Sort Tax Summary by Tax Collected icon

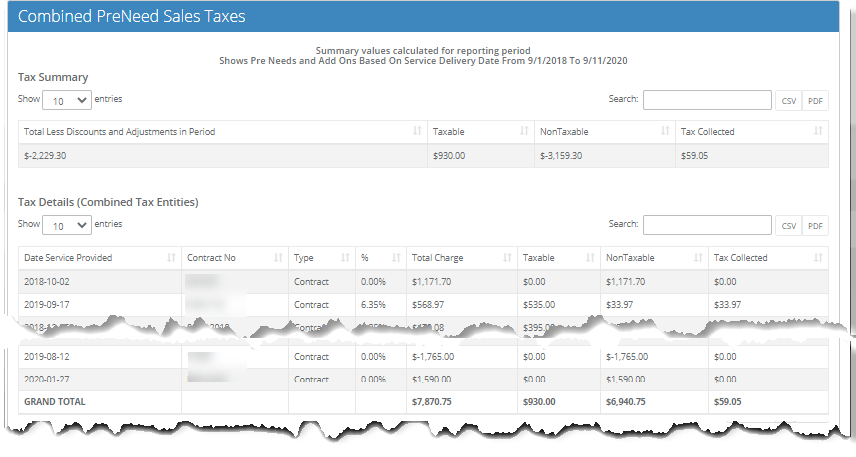point(818,132)
